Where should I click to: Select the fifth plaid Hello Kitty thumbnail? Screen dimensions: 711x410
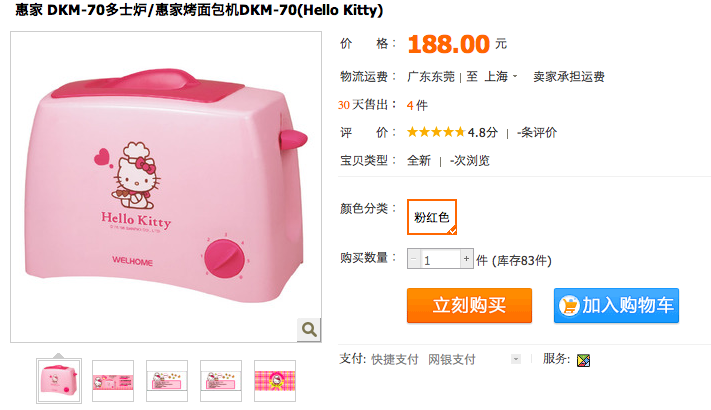tap(275, 381)
